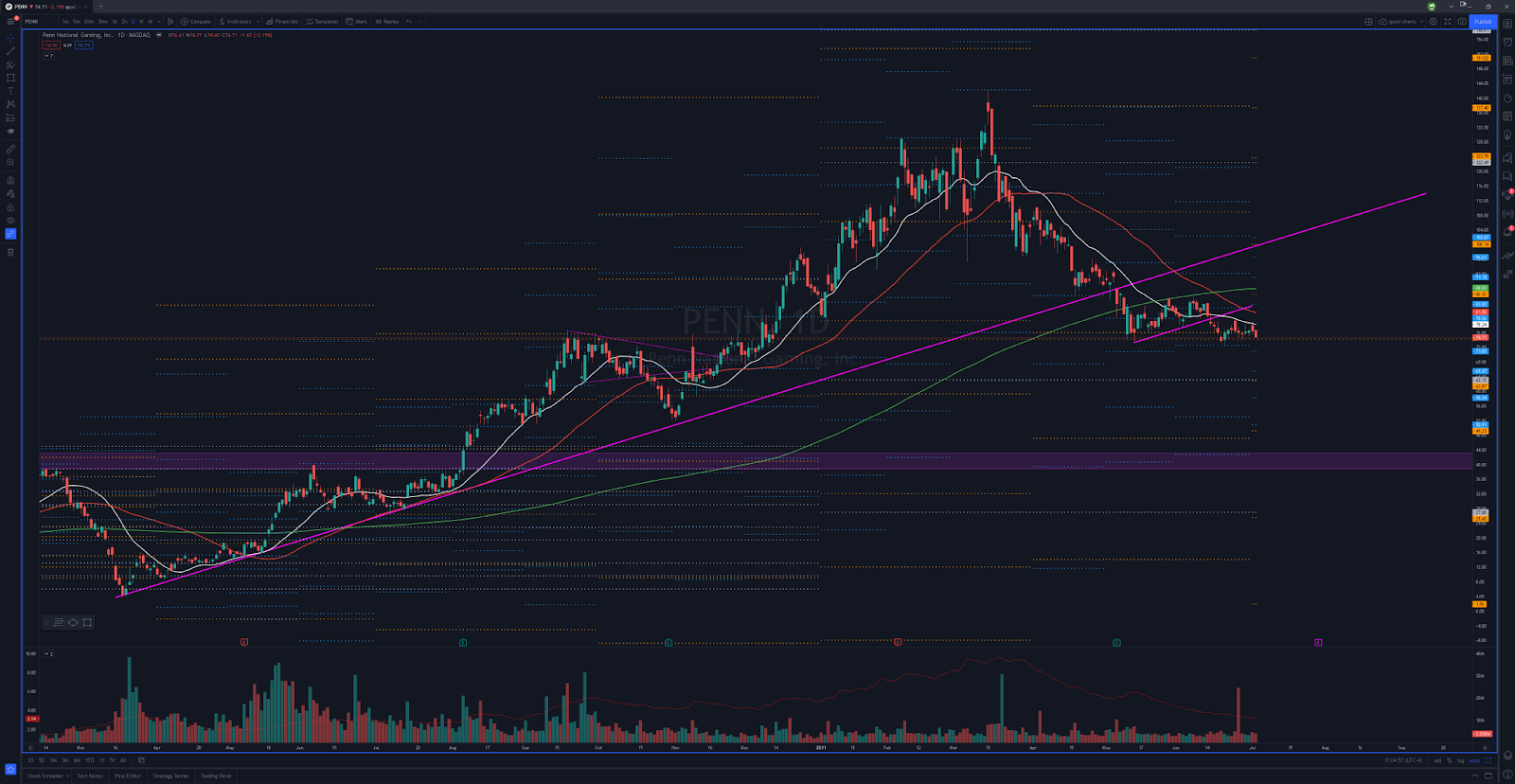Redo the last chart action
Image resolution: width=1515 pixels, height=784 pixels.
tap(419, 21)
